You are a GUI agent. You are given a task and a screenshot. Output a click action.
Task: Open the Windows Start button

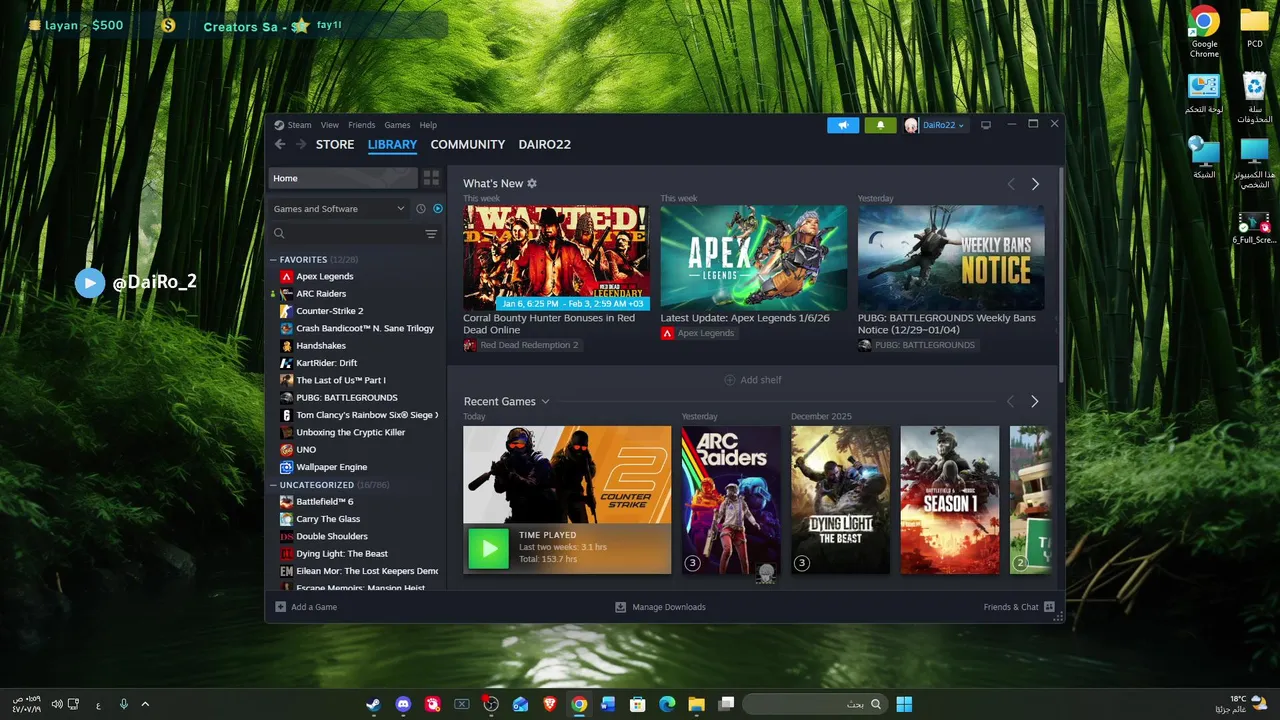click(904, 704)
